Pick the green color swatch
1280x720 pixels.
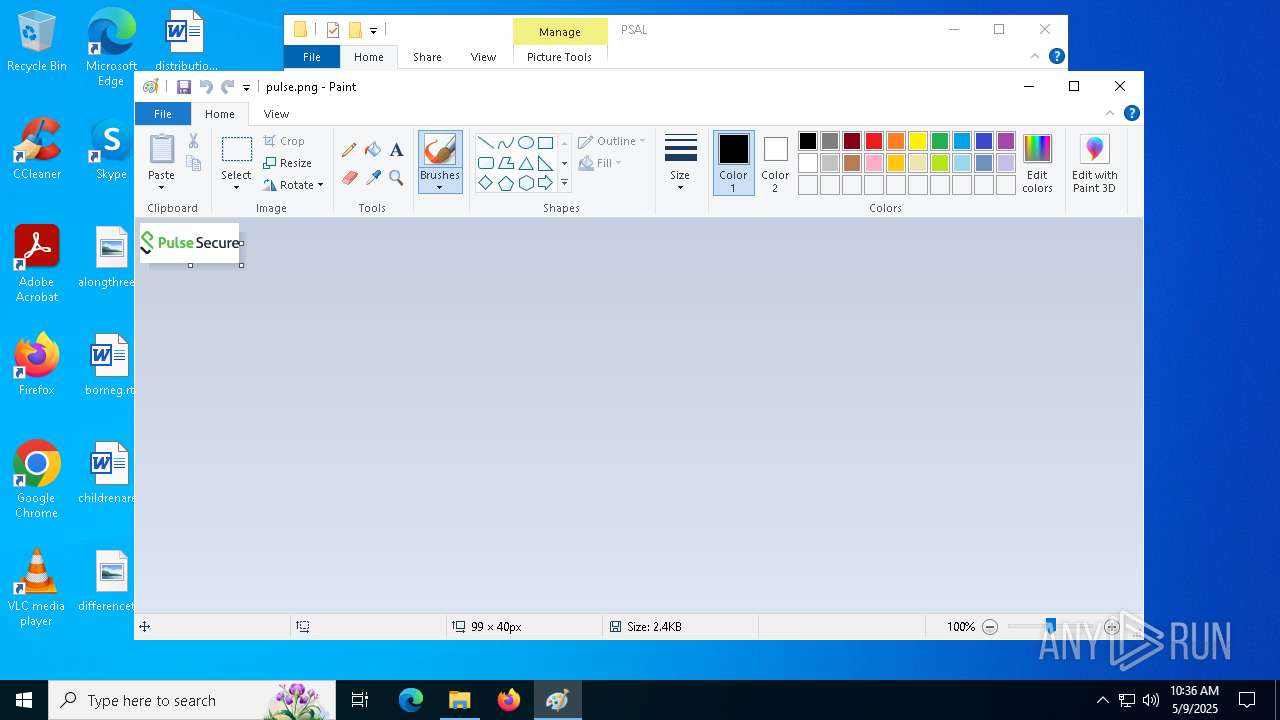[940, 141]
